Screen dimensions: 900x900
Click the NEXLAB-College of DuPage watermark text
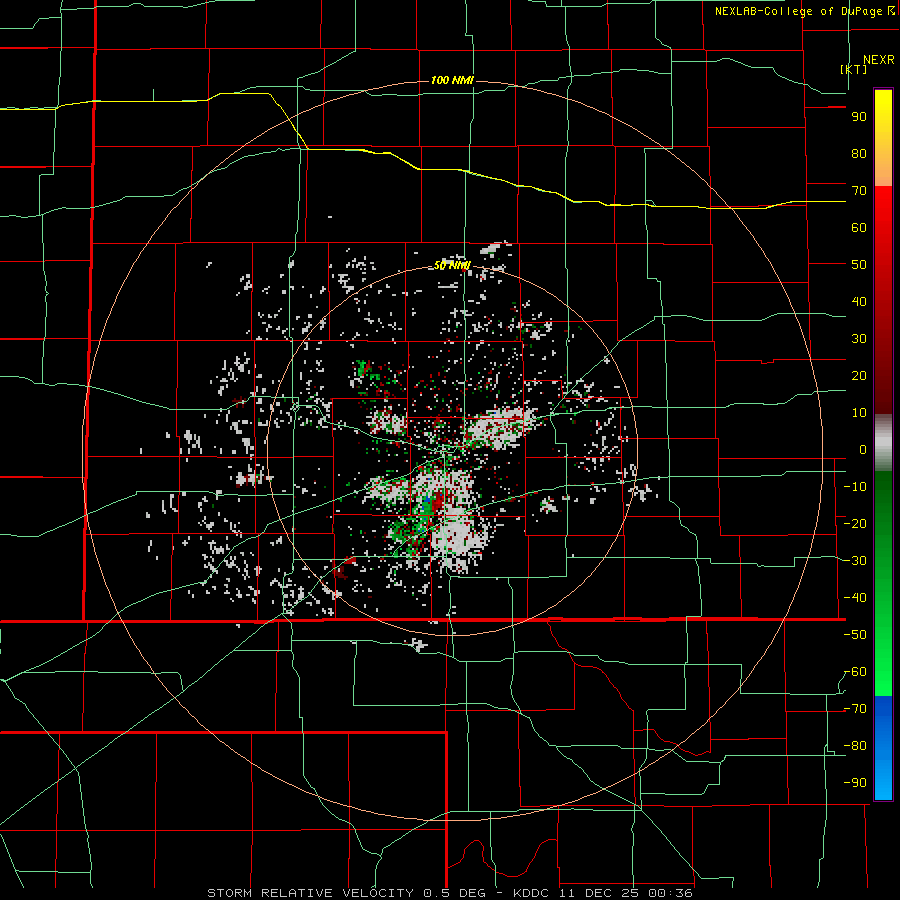[x=804, y=11]
